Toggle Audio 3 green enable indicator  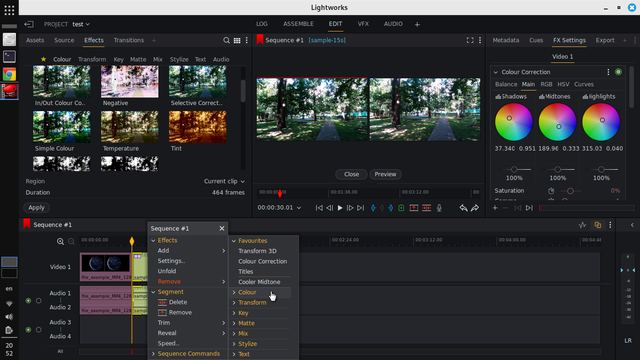[x=28, y=329]
